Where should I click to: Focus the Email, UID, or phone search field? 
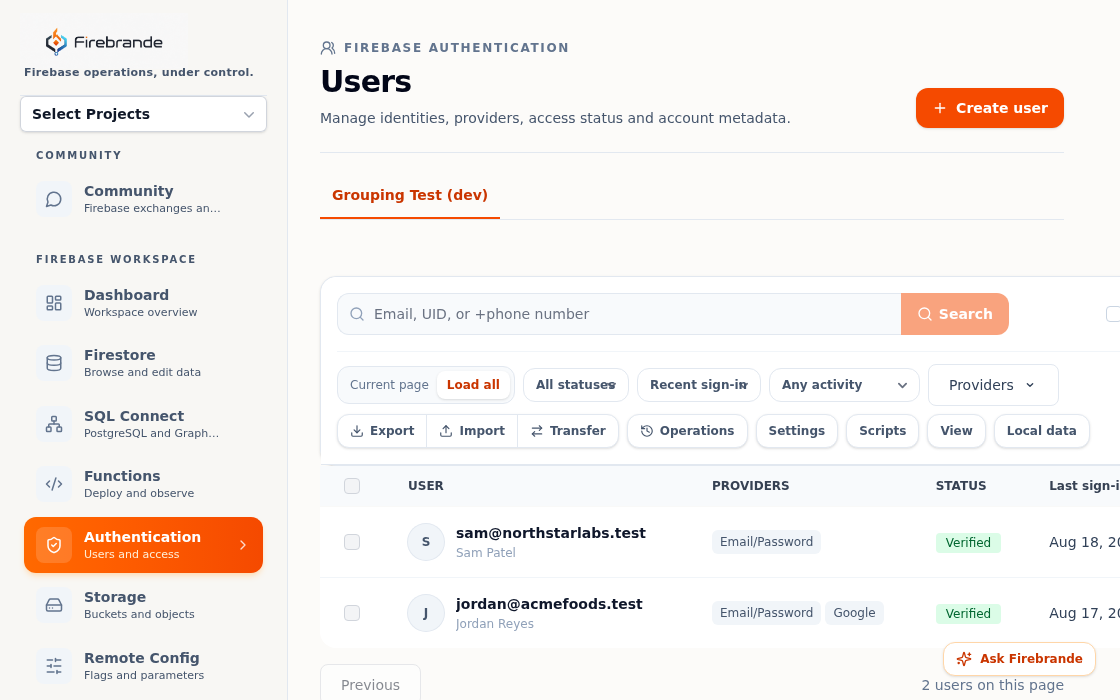point(619,314)
